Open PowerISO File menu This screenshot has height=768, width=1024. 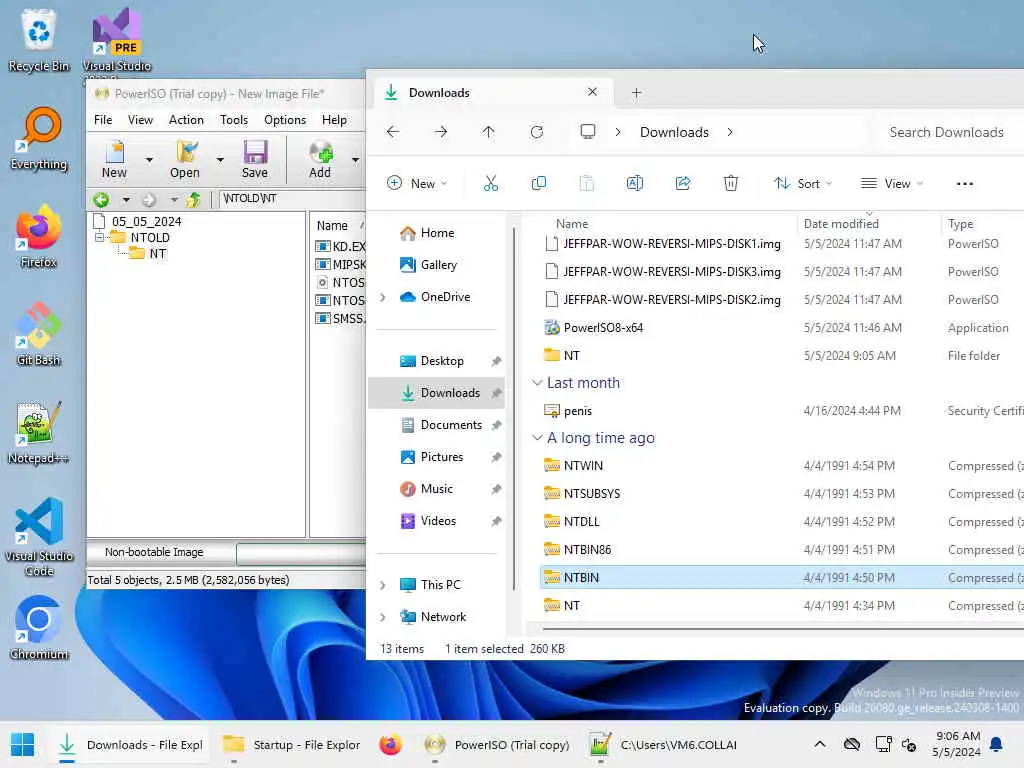tap(103, 120)
